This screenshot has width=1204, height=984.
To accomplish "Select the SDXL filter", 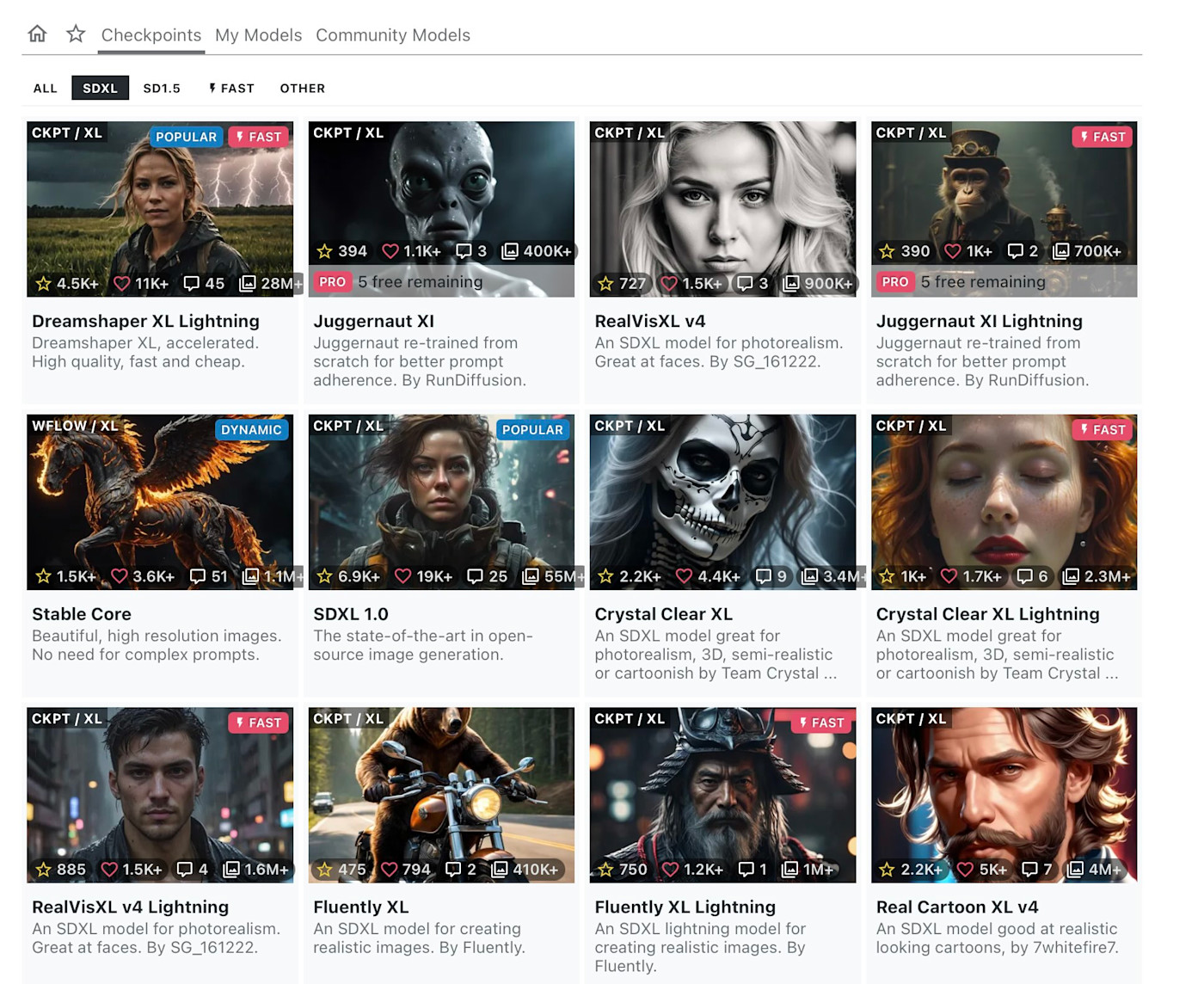I will (x=100, y=88).
